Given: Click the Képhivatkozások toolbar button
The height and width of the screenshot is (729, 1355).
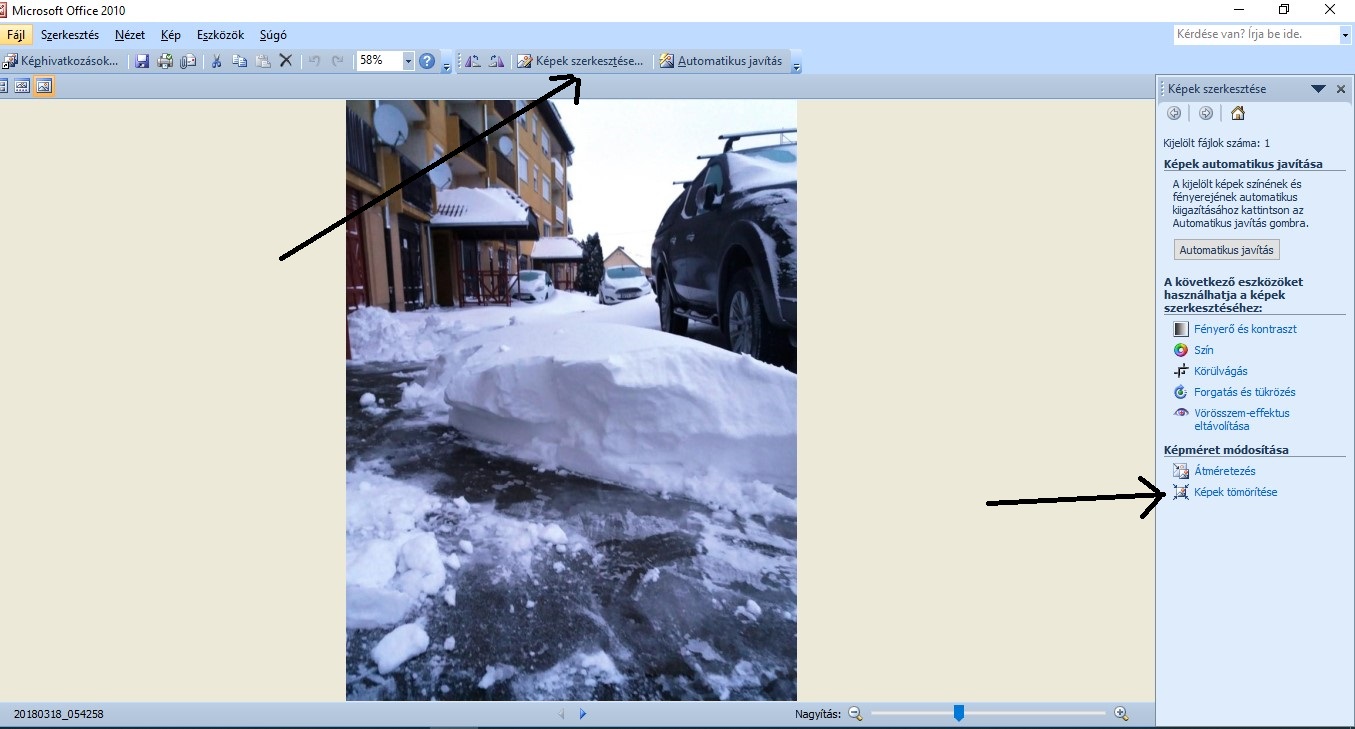Looking at the screenshot, I should [x=62, y=61].
